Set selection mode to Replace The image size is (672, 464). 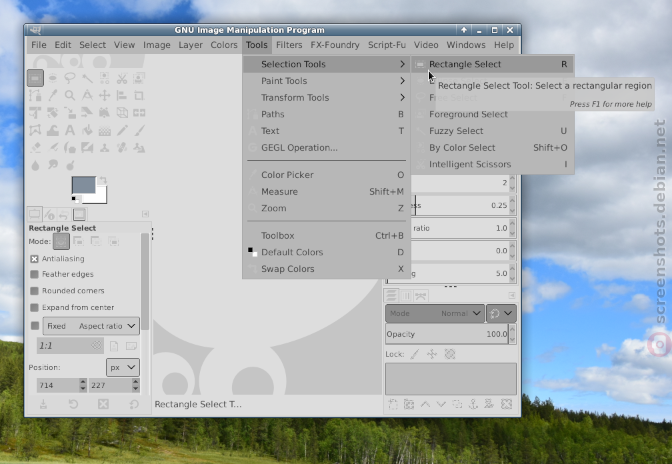tap(61, 242)
